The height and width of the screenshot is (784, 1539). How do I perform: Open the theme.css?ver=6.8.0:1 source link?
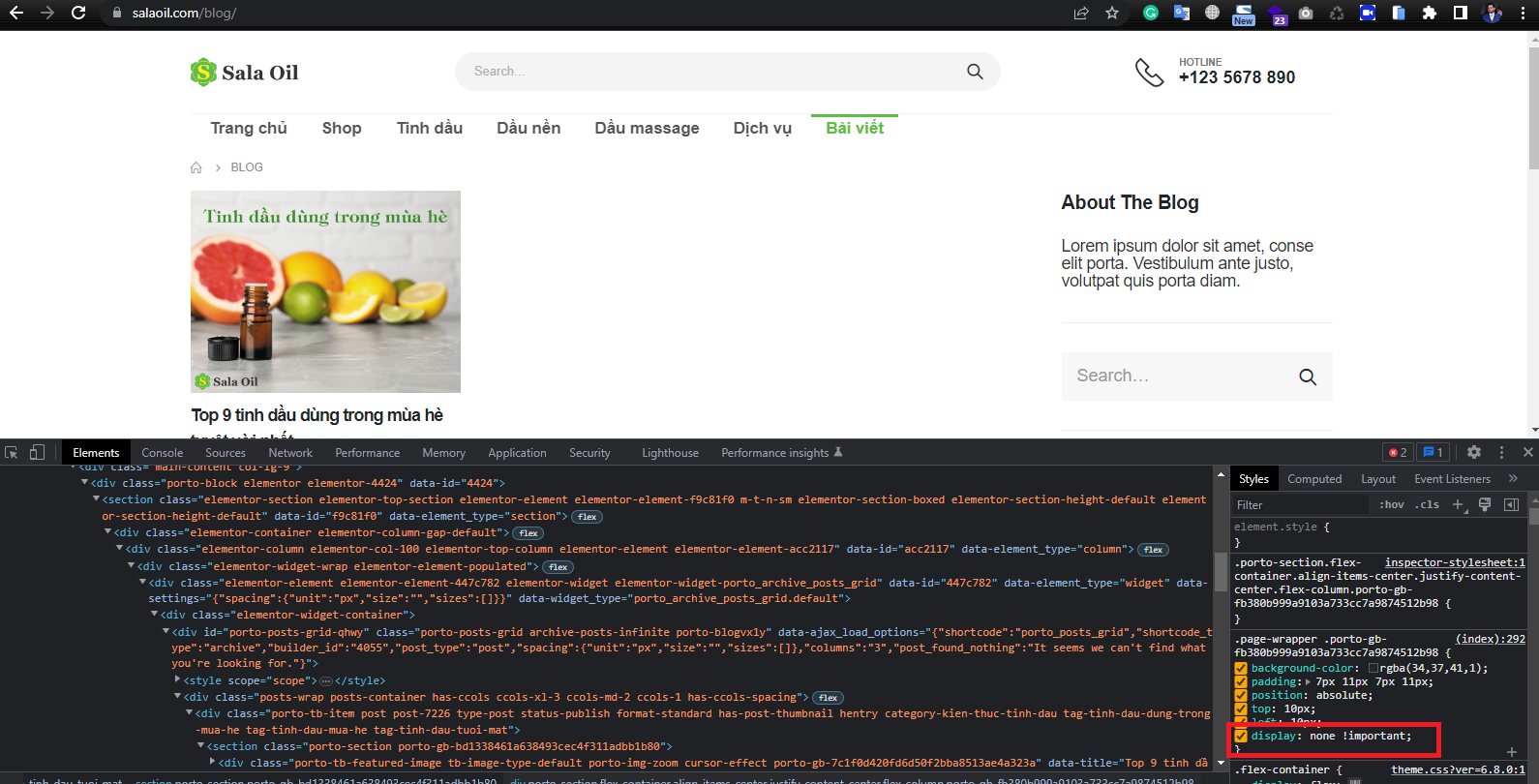point(1458,769)
